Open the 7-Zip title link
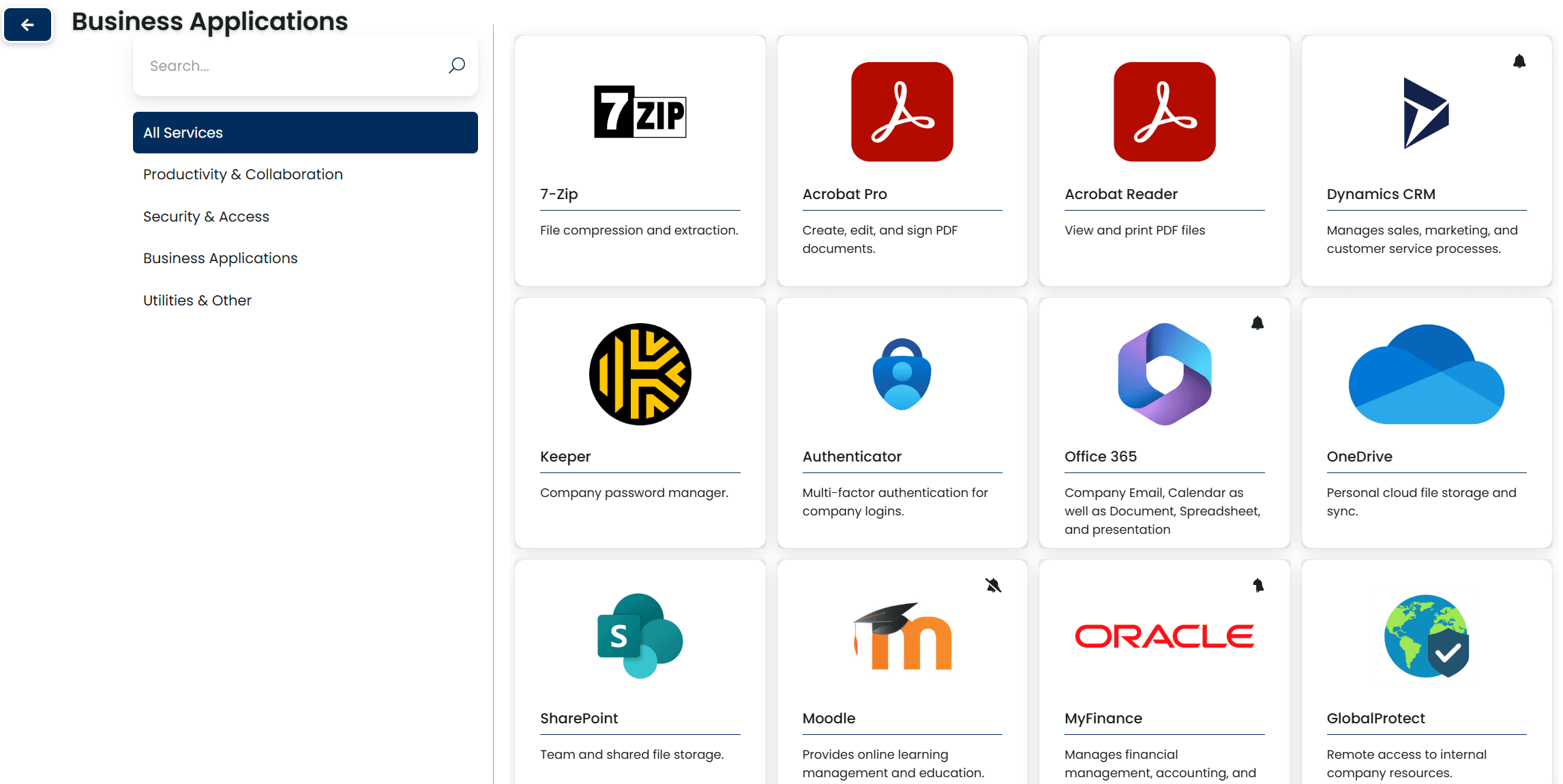 tap(559, 194)
